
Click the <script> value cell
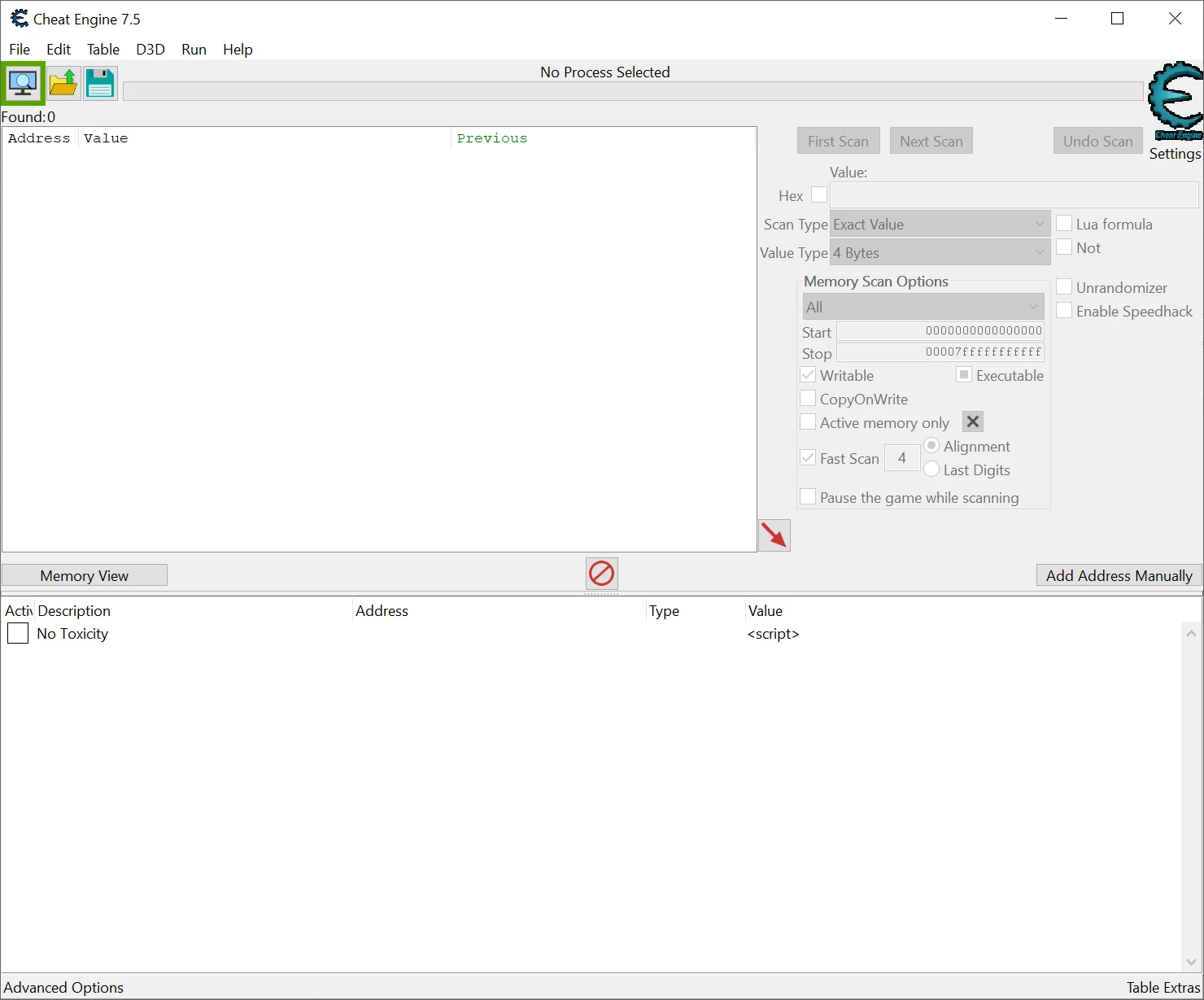[x=773, y=634]
